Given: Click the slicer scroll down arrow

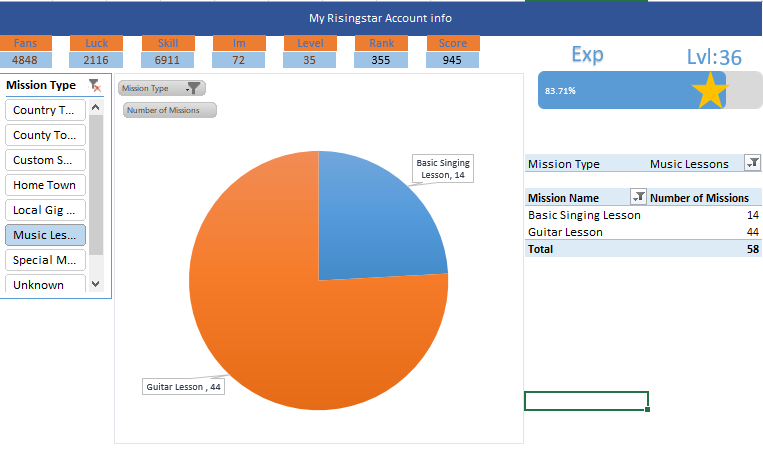Looking at the screenshot, I should (96, 284).
